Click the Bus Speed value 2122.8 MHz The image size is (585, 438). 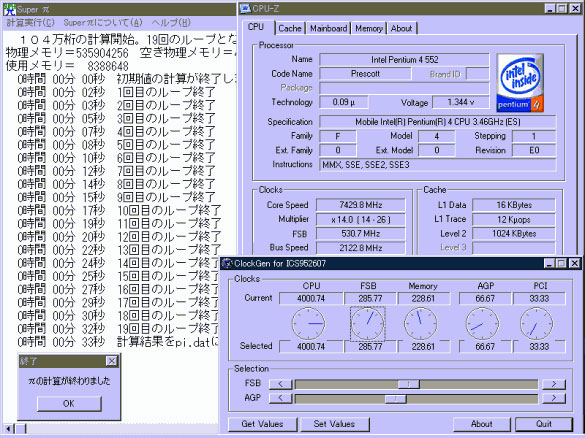pos(361,248)
